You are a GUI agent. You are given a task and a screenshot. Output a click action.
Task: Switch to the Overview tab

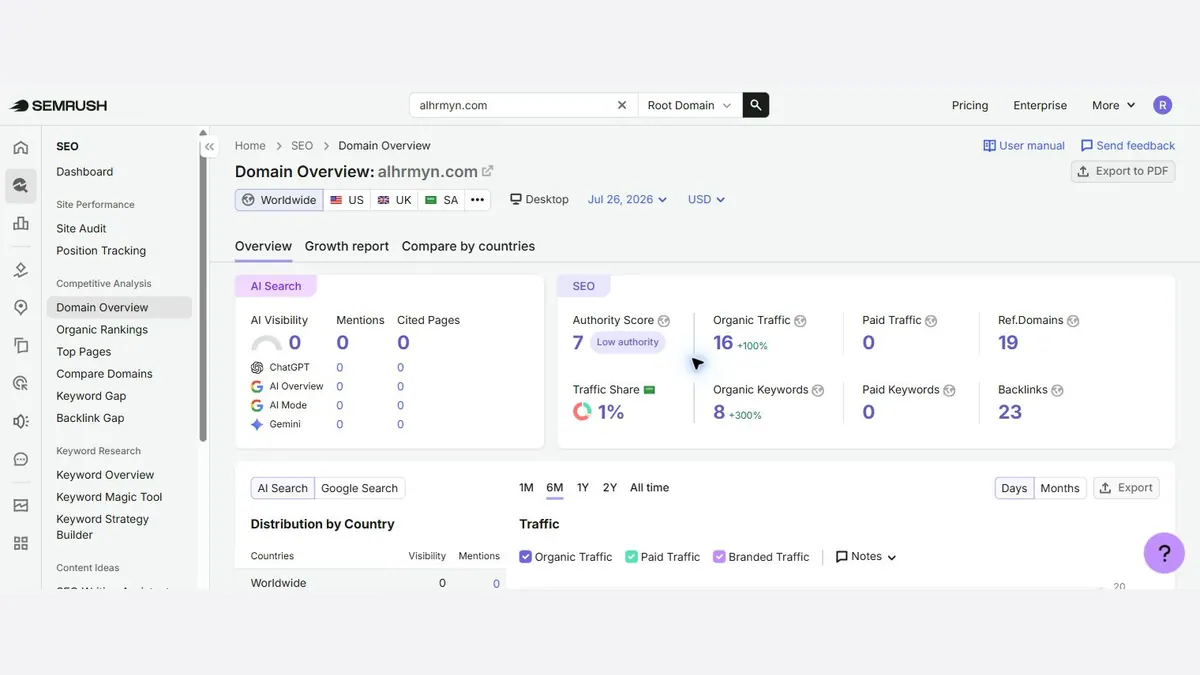click(263, 246)
